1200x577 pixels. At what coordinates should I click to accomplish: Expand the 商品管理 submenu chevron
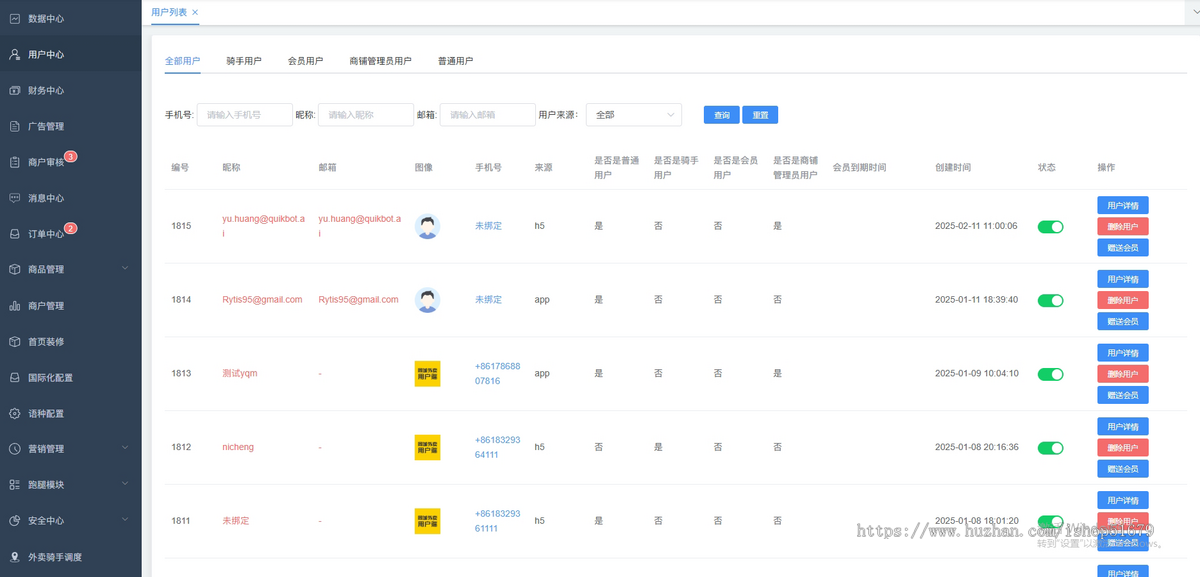click(125, 269)
